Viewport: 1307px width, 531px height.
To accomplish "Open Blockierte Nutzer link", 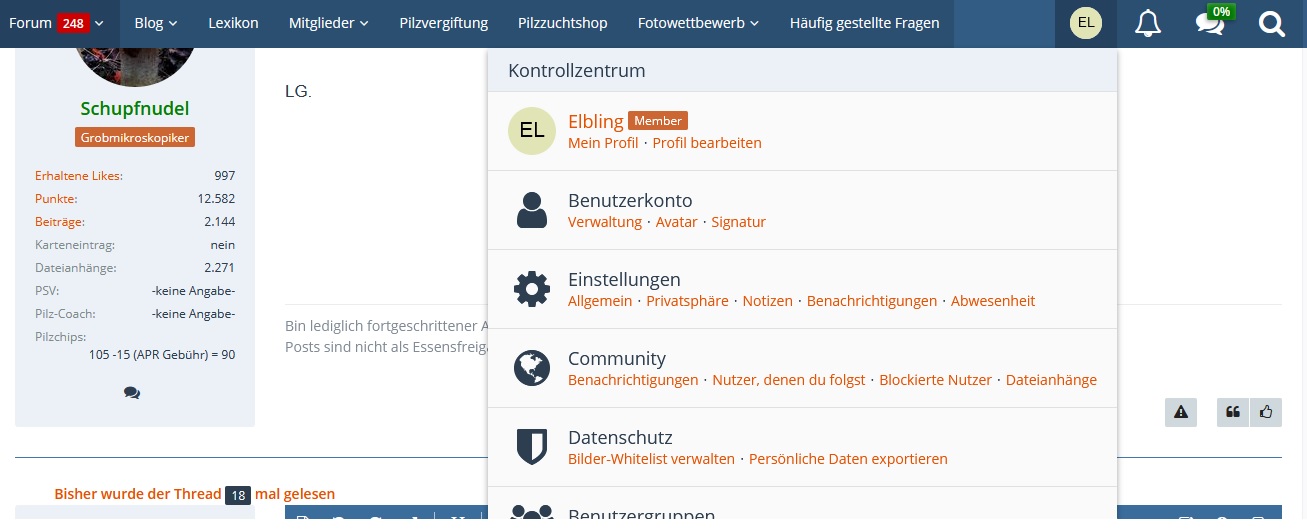I will coord(935,380).
